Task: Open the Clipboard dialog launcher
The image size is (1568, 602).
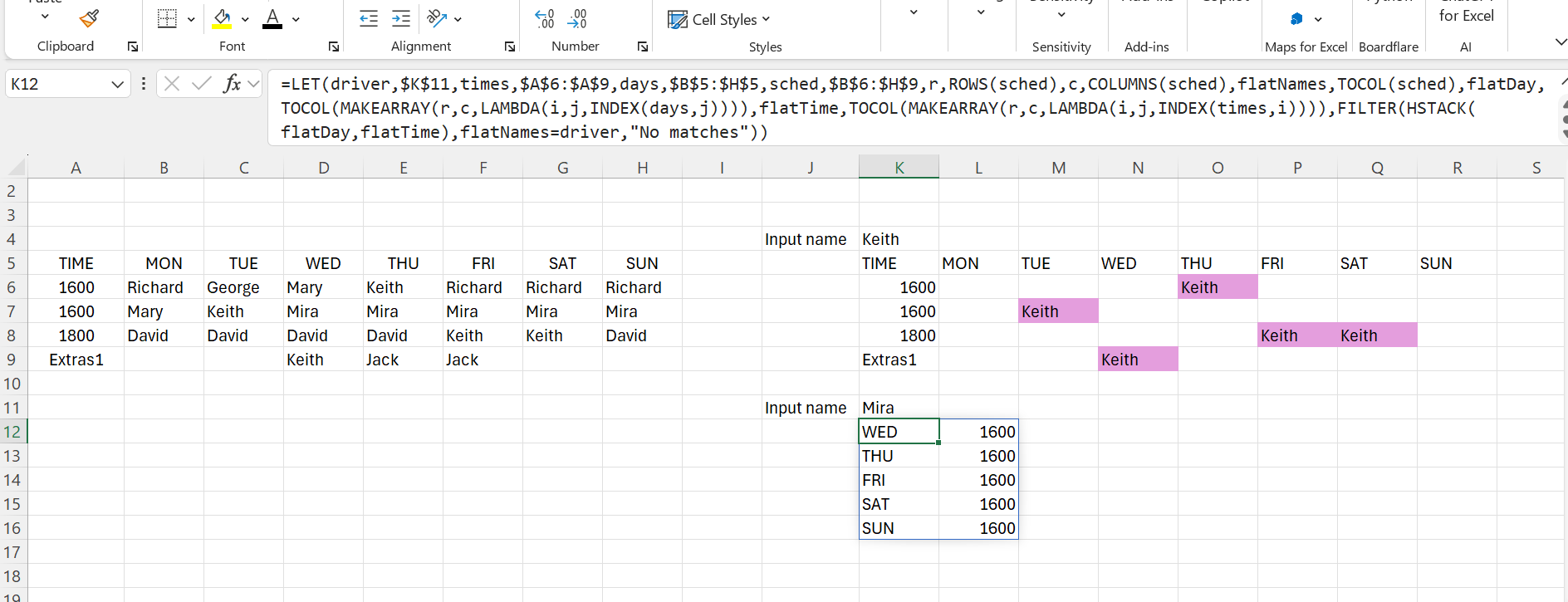Action: (133, 46)
